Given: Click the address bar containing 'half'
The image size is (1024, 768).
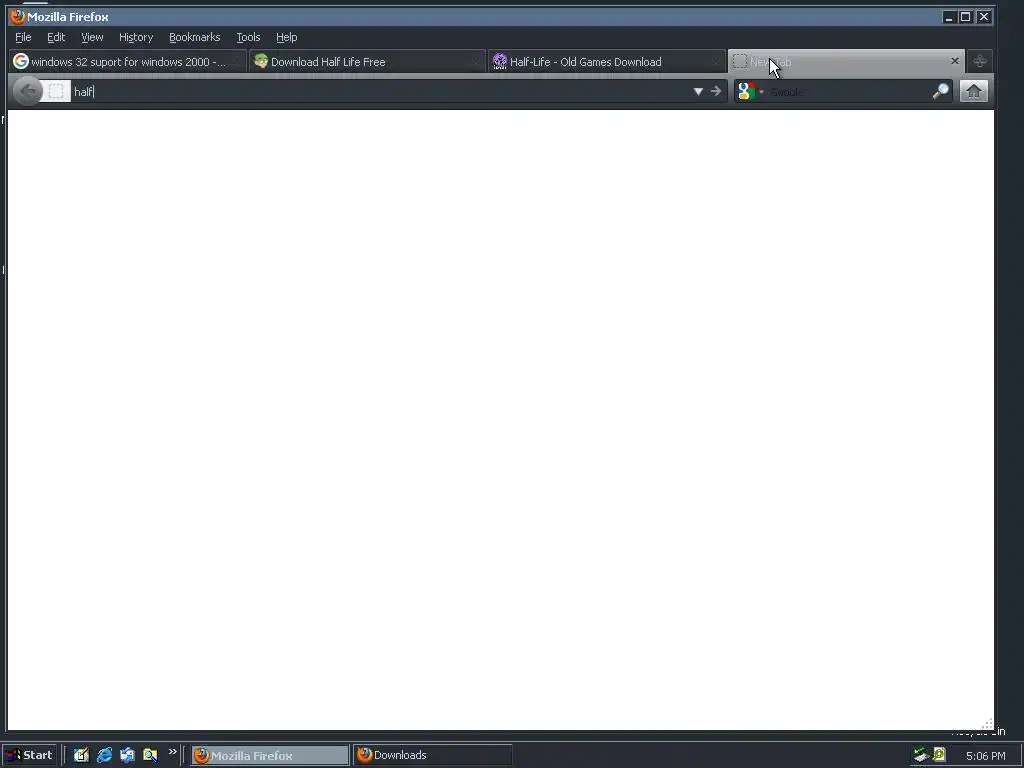Looking at the screenshot, I should [381, 91].
